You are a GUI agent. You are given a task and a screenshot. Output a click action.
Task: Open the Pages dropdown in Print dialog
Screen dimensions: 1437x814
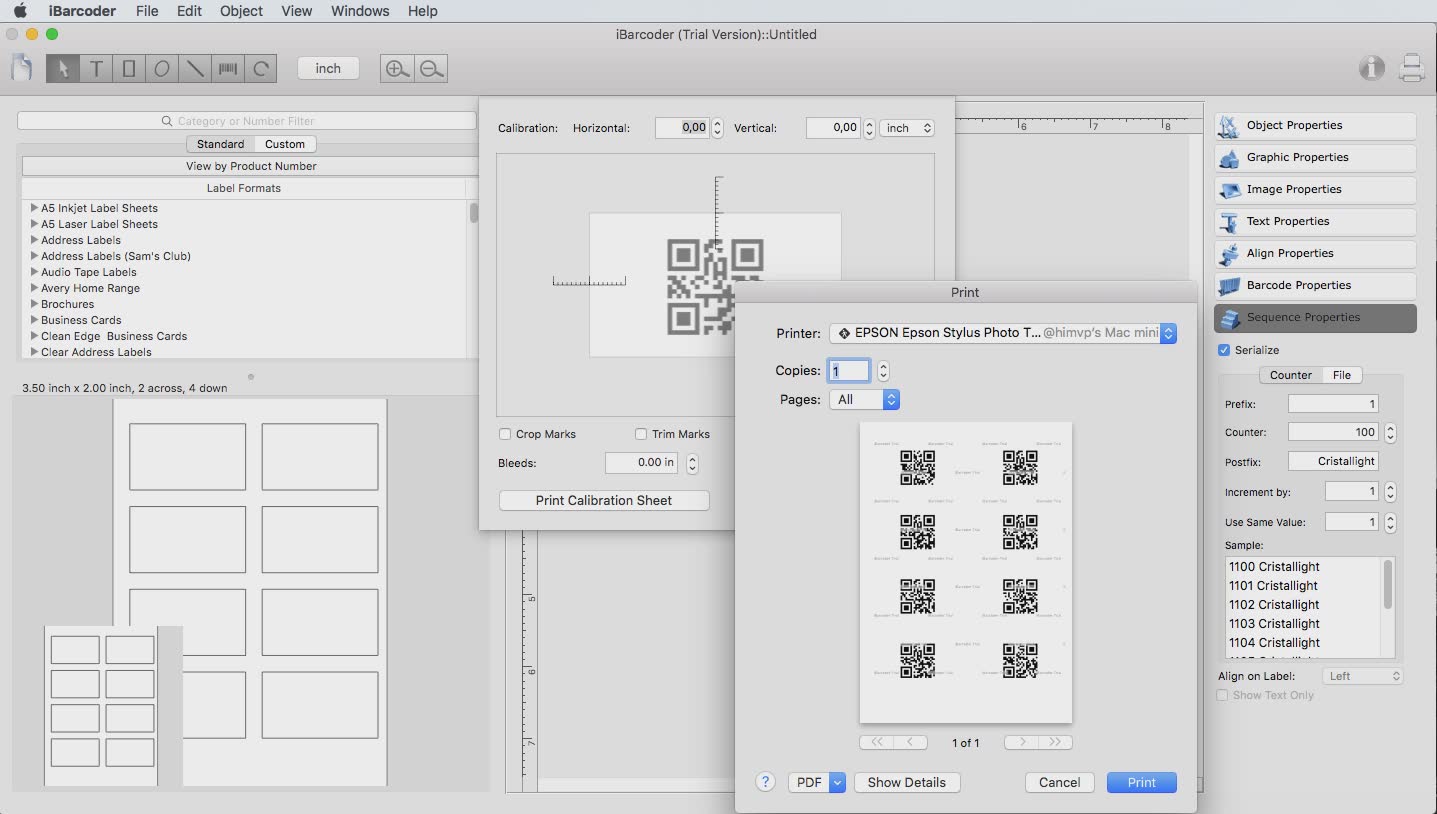pyautogui.click(x=864, y=399)
